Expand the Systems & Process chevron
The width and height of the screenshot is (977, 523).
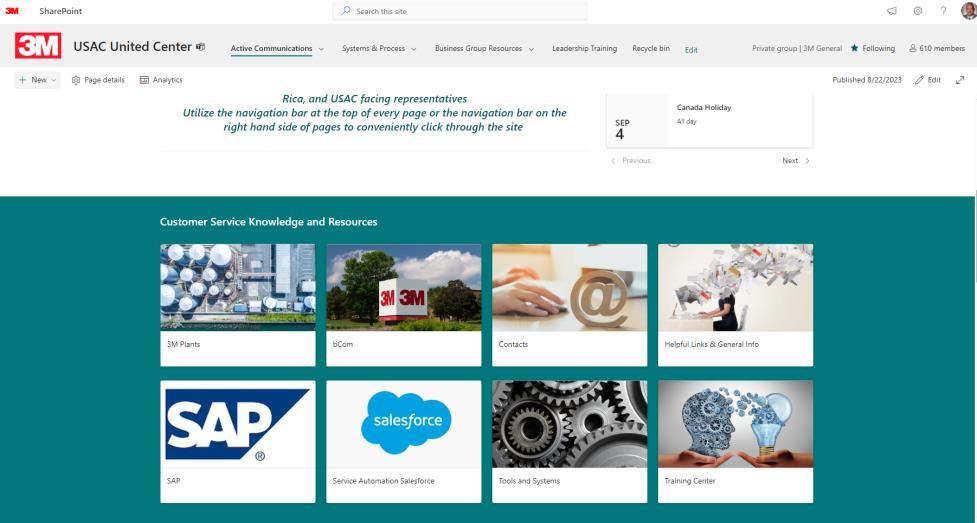pos(414,49)
